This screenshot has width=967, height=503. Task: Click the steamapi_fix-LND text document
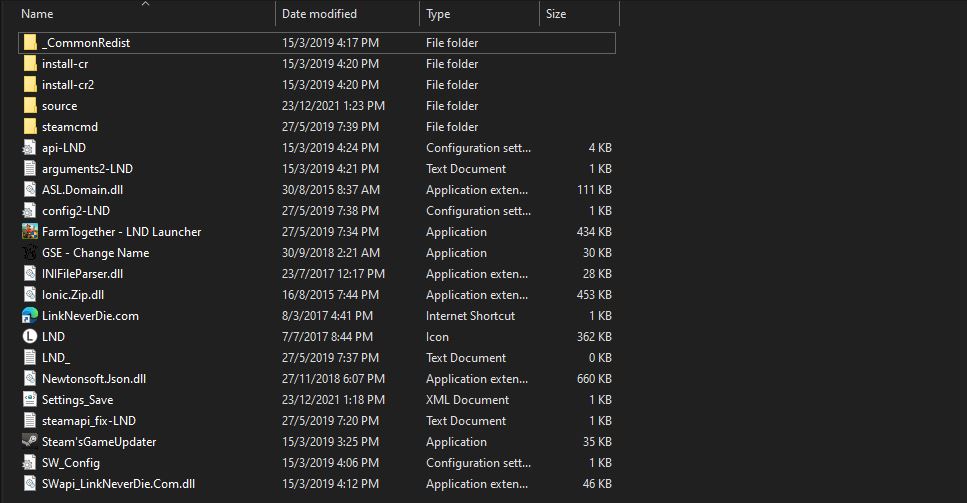pos(88,421)
